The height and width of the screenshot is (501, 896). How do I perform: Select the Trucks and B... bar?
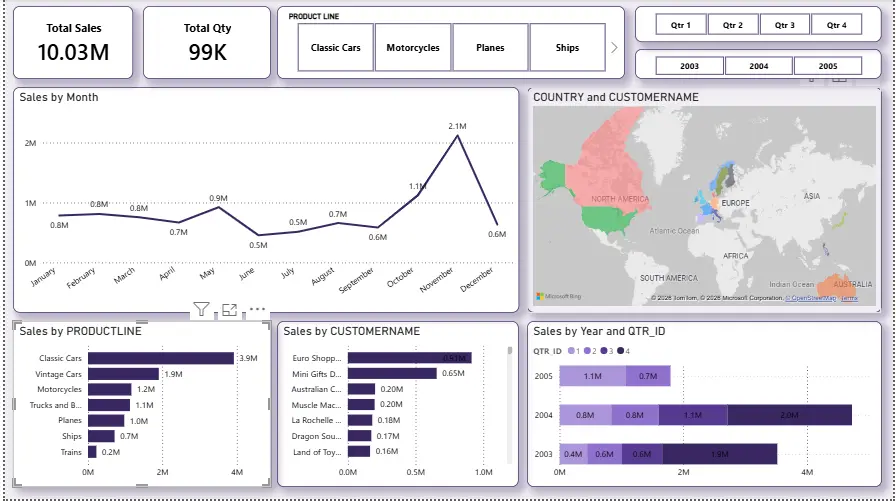click(109, 405)
